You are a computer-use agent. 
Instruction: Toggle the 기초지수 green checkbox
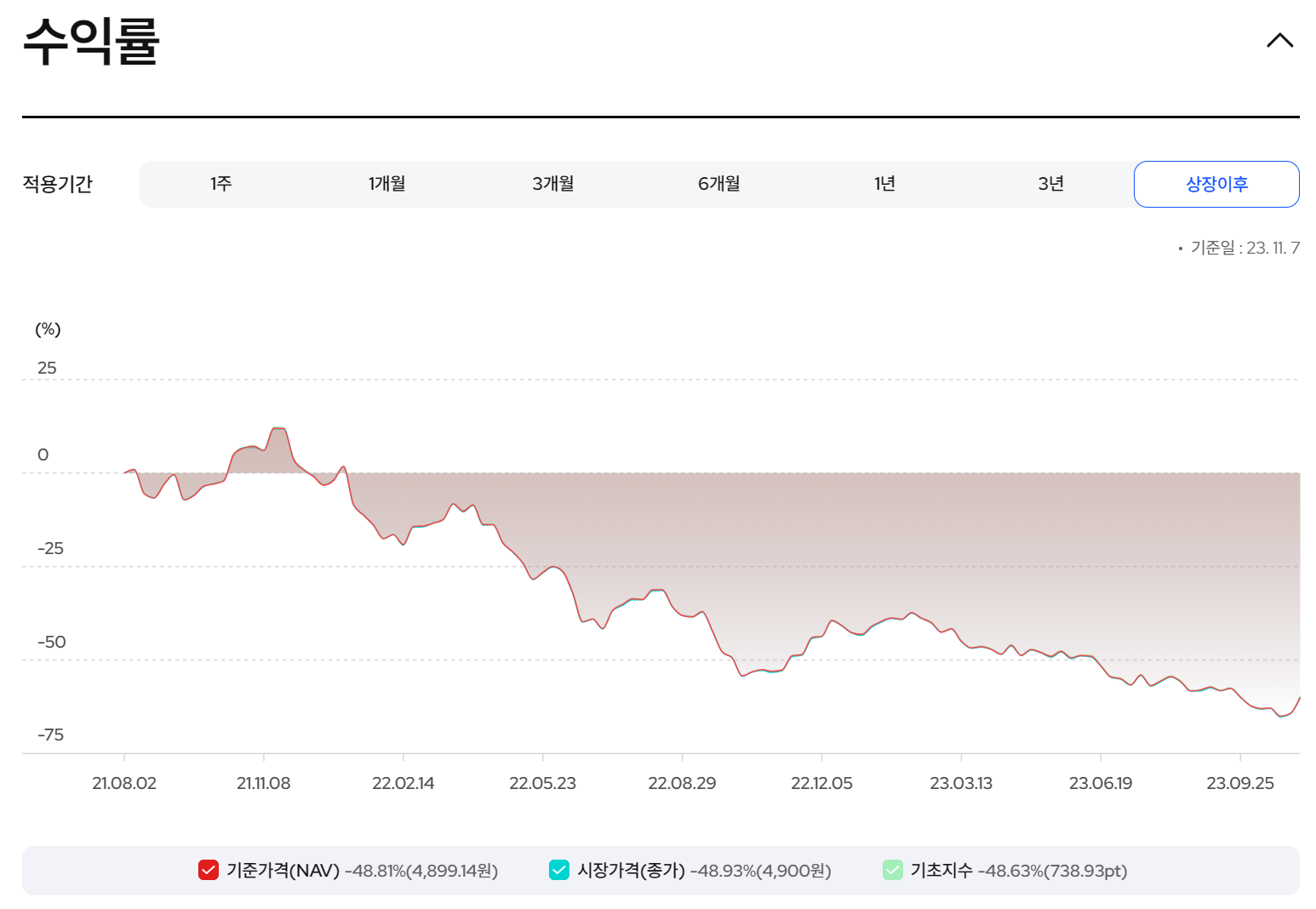pos(893,870)
